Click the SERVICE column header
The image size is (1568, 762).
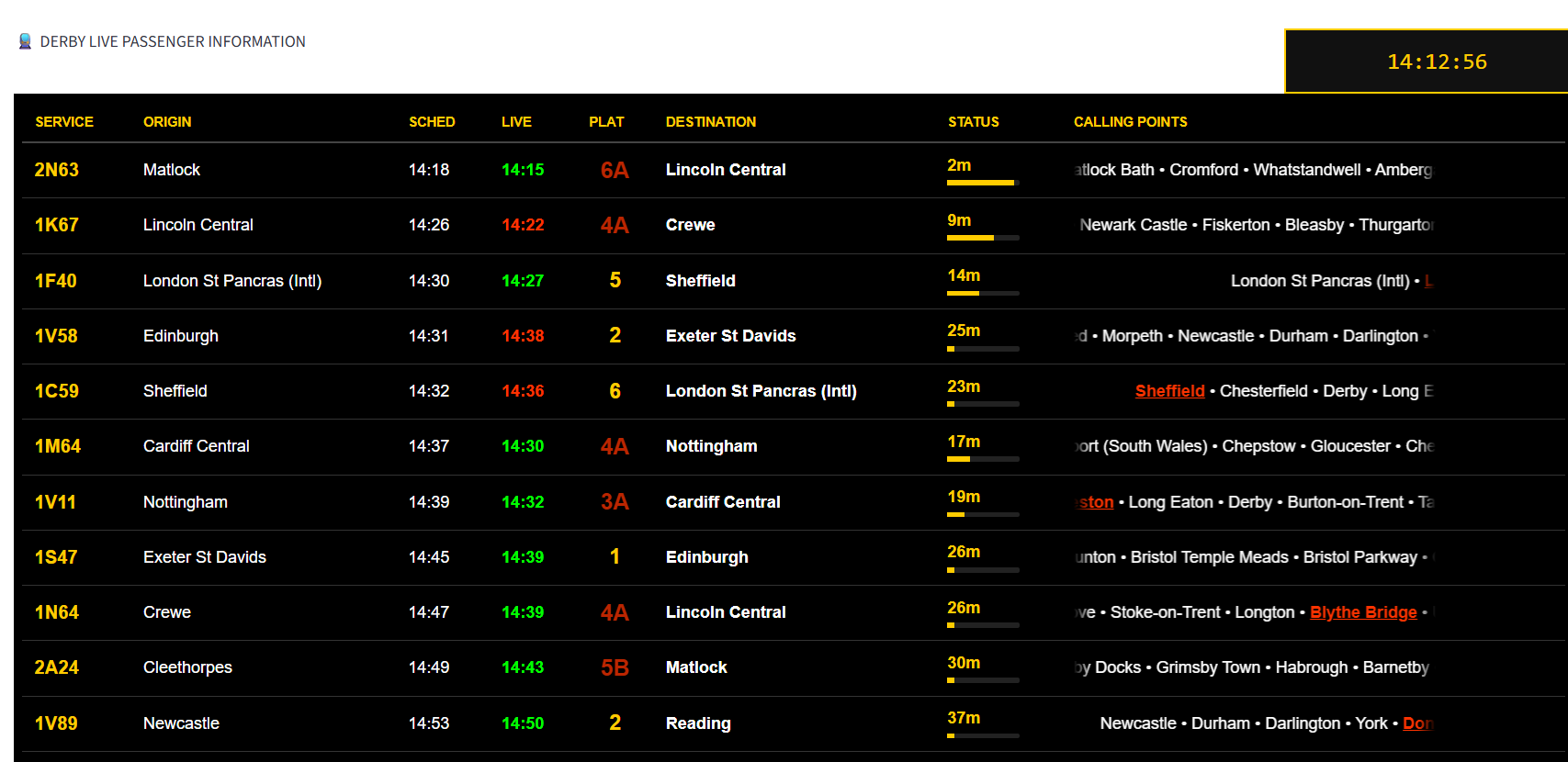pyautogui.click(x=64, y=122)
